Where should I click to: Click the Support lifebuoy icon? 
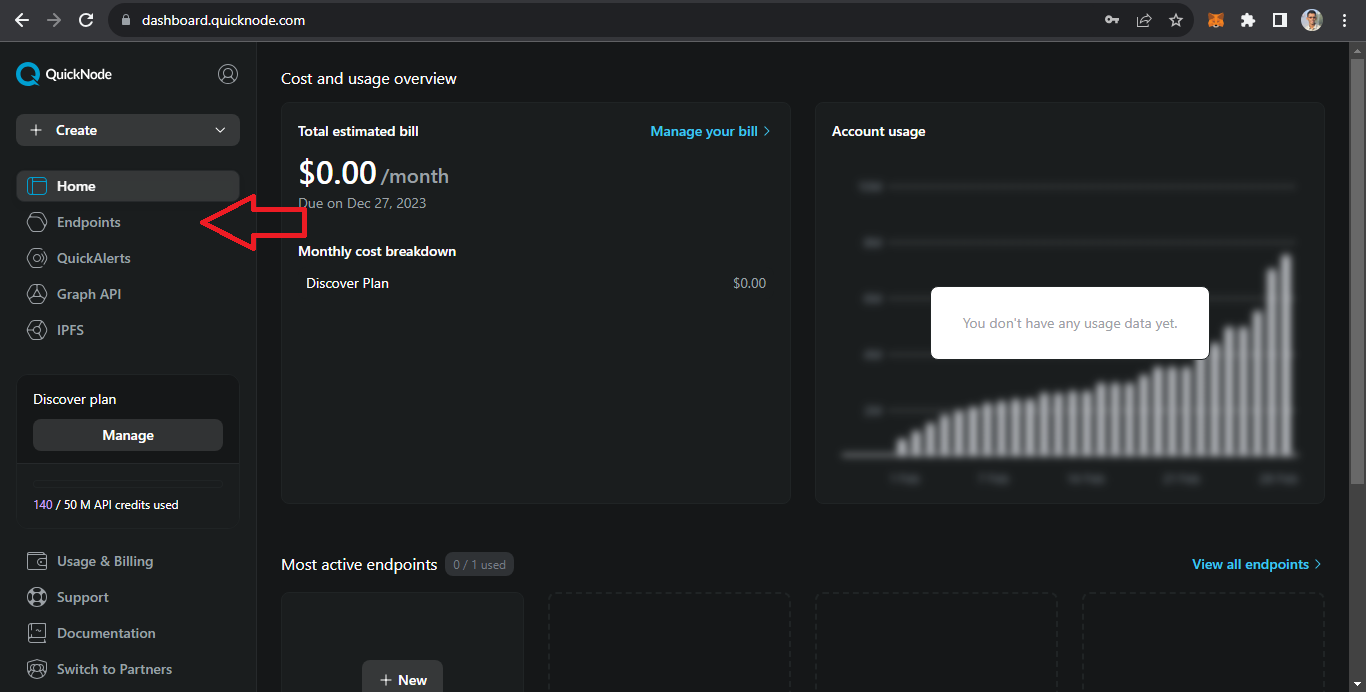click(37, 597)
